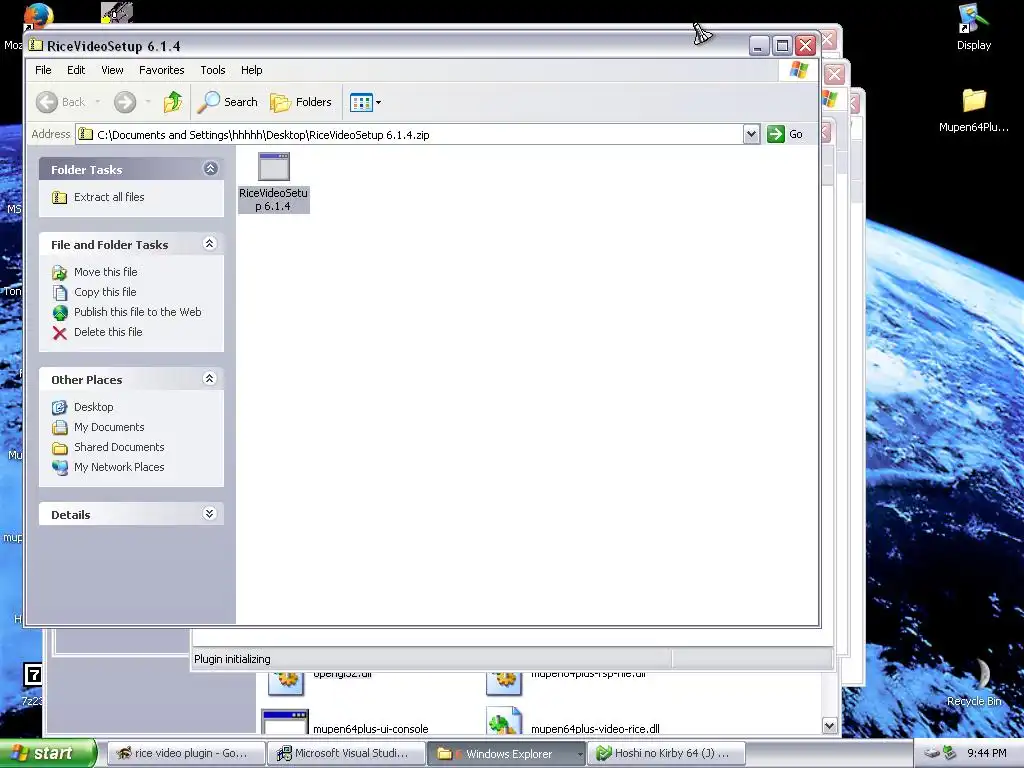Click the red X Delete icon
1024x768 pixels.
pyautogui.click(x=59, y=333)
